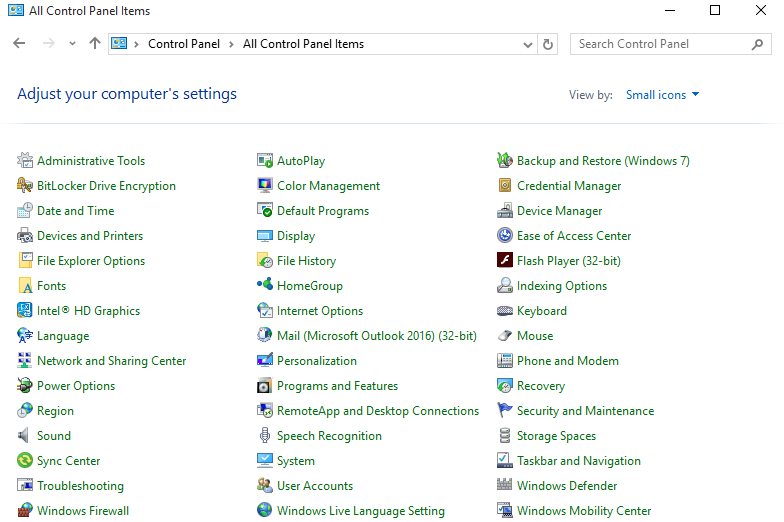Click the Language icon
Image resolution: width=784 pixels, height=522 pixels.
24,336
